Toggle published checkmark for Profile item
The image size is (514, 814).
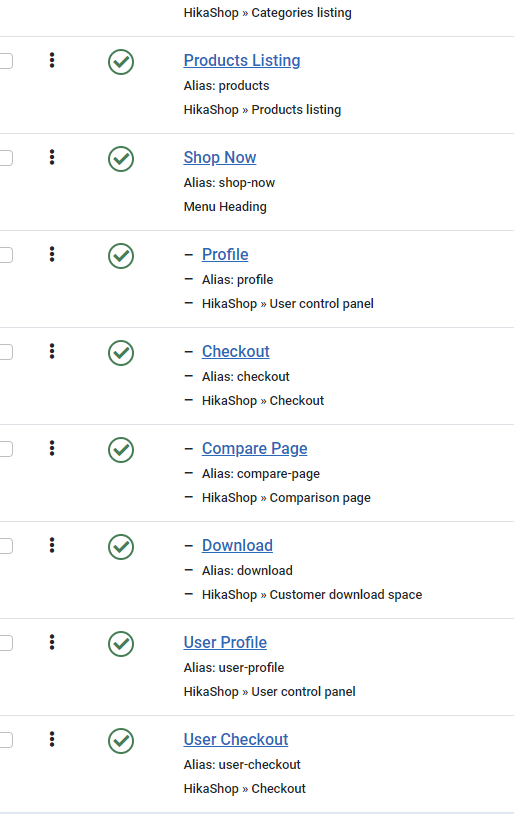(x=121, y=256)
